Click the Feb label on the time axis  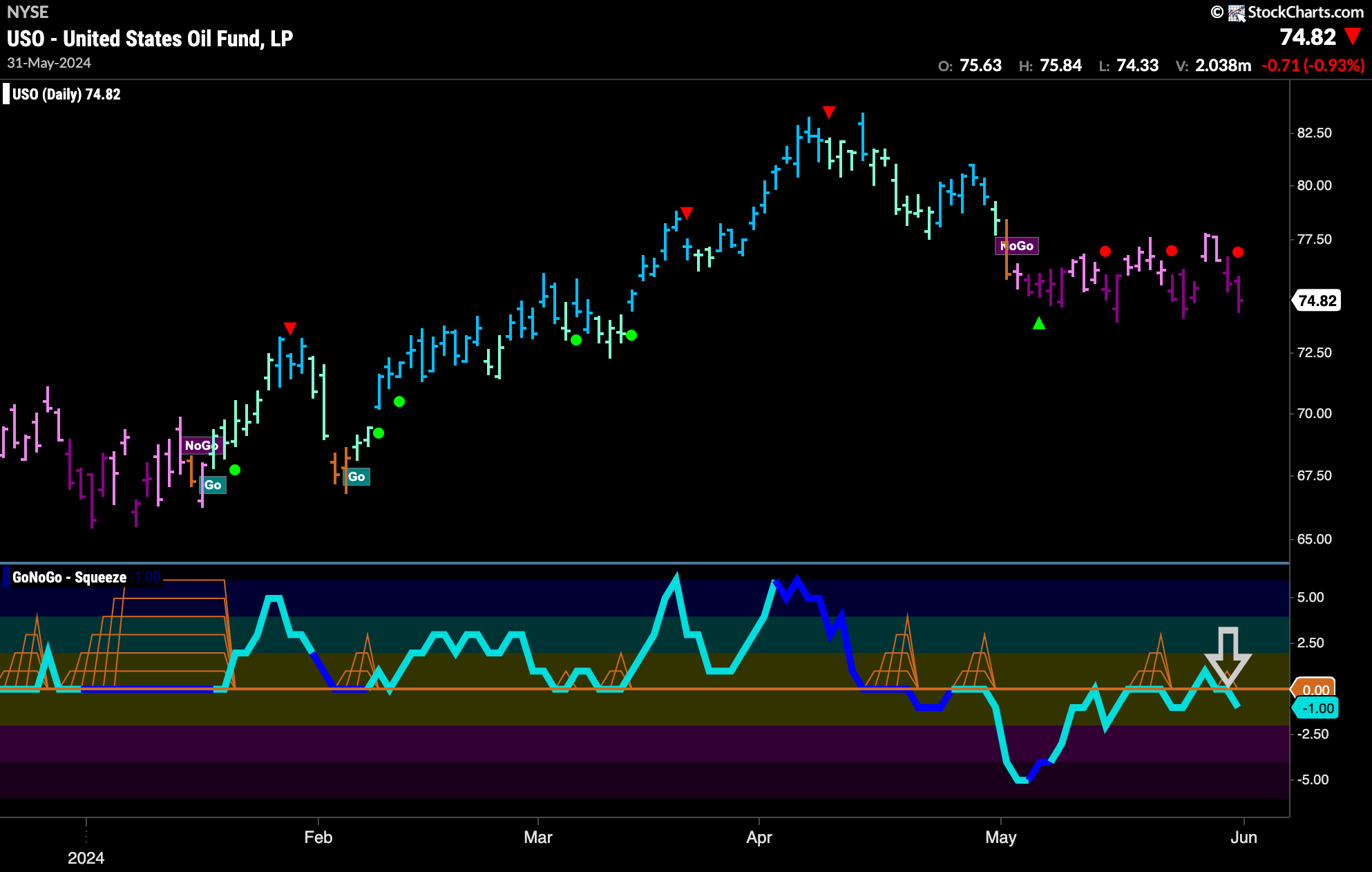(x=318, y=837)
